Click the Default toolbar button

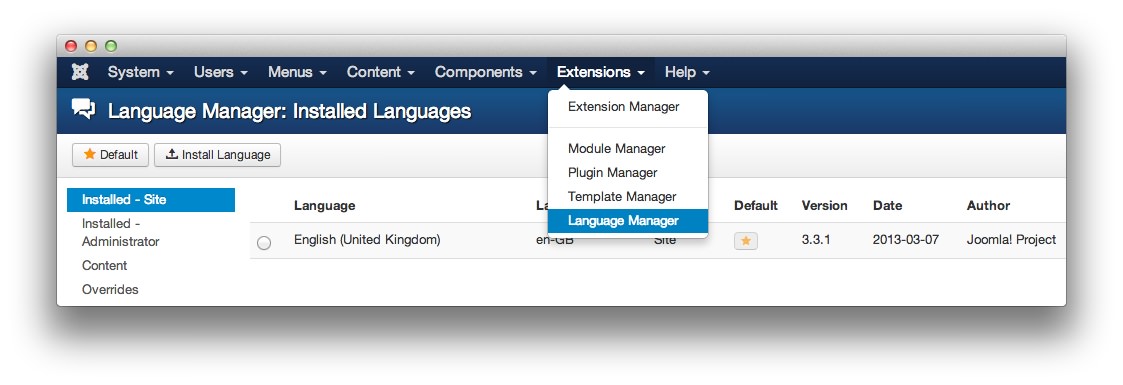(110, 155)
